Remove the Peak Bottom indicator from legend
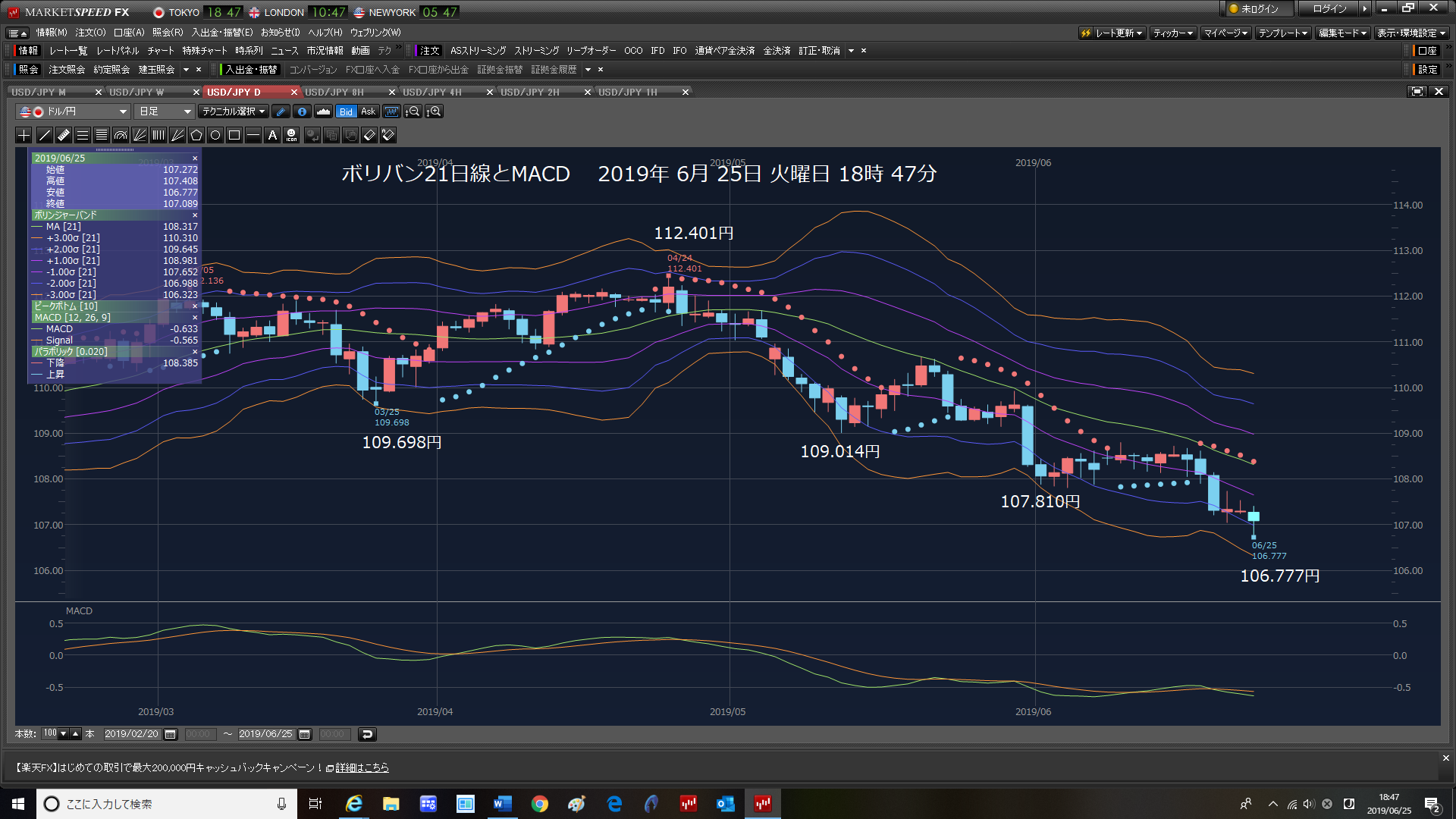The width and height of the screenshot is (1456, 819). click(x=195, y=306)
